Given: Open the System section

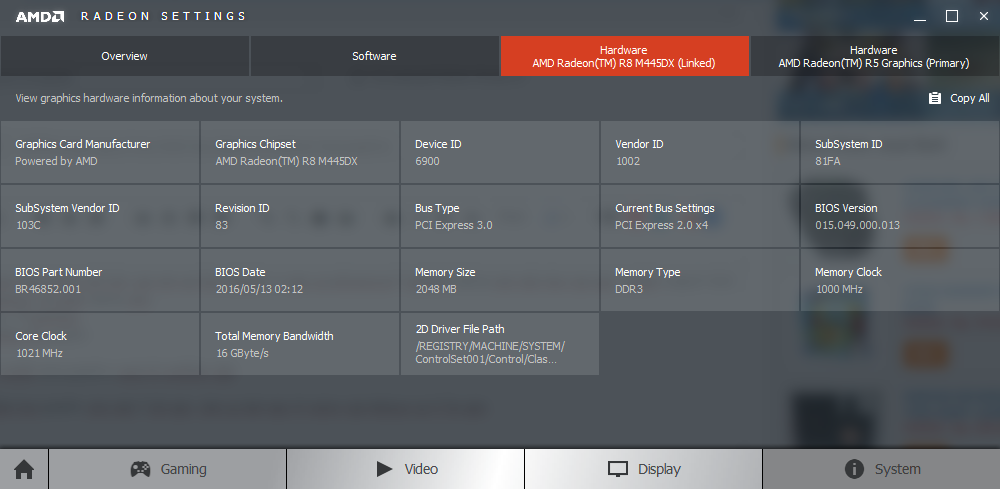Looking at the screenshot, I should [881, 469].
